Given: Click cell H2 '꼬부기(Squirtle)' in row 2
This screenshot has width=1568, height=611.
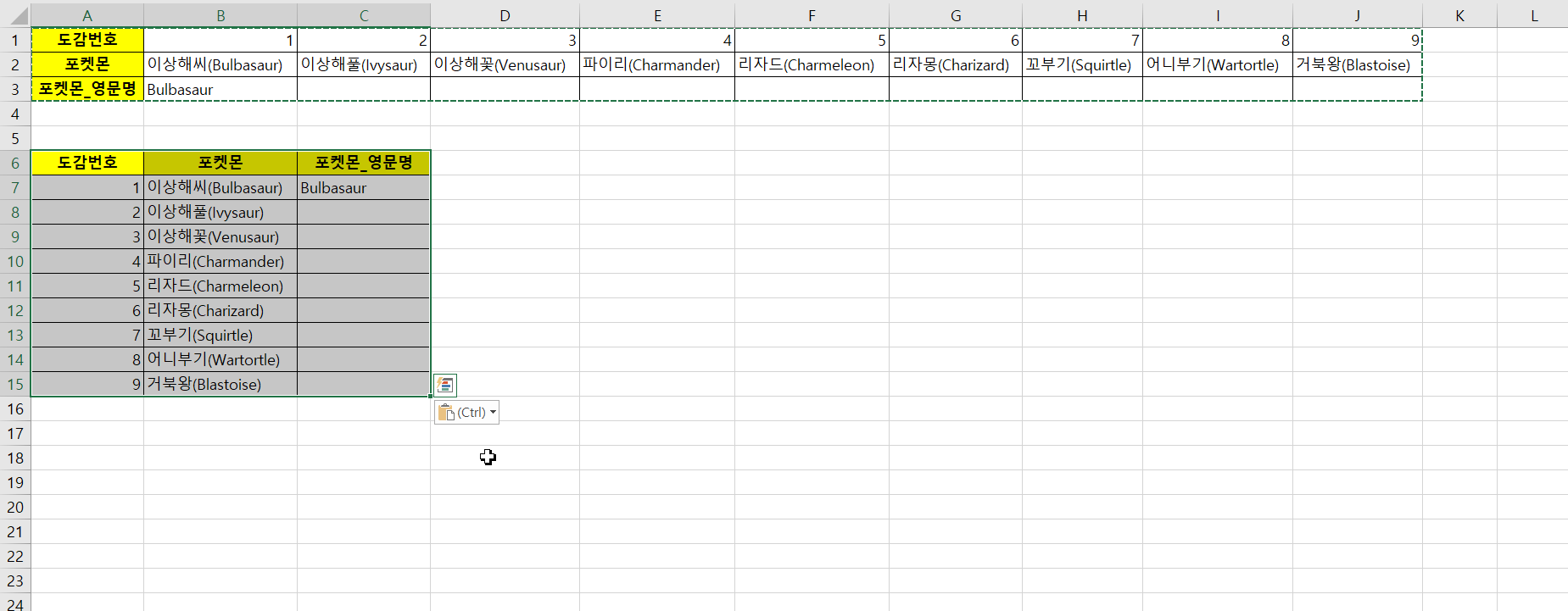Looking at the screenshot, I should 1082,64.
